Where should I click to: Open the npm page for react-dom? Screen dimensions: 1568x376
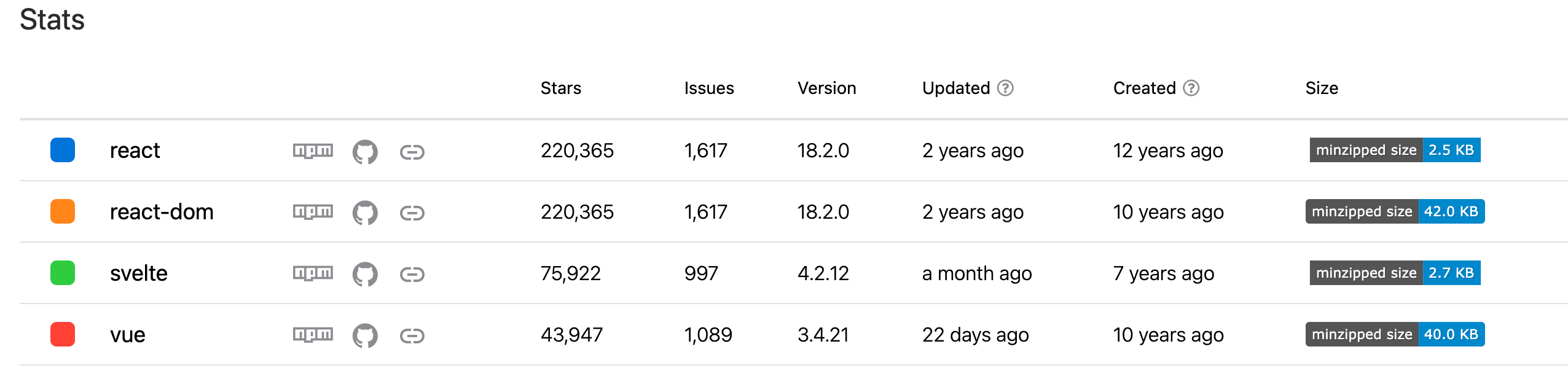click(x=313, y=212)
